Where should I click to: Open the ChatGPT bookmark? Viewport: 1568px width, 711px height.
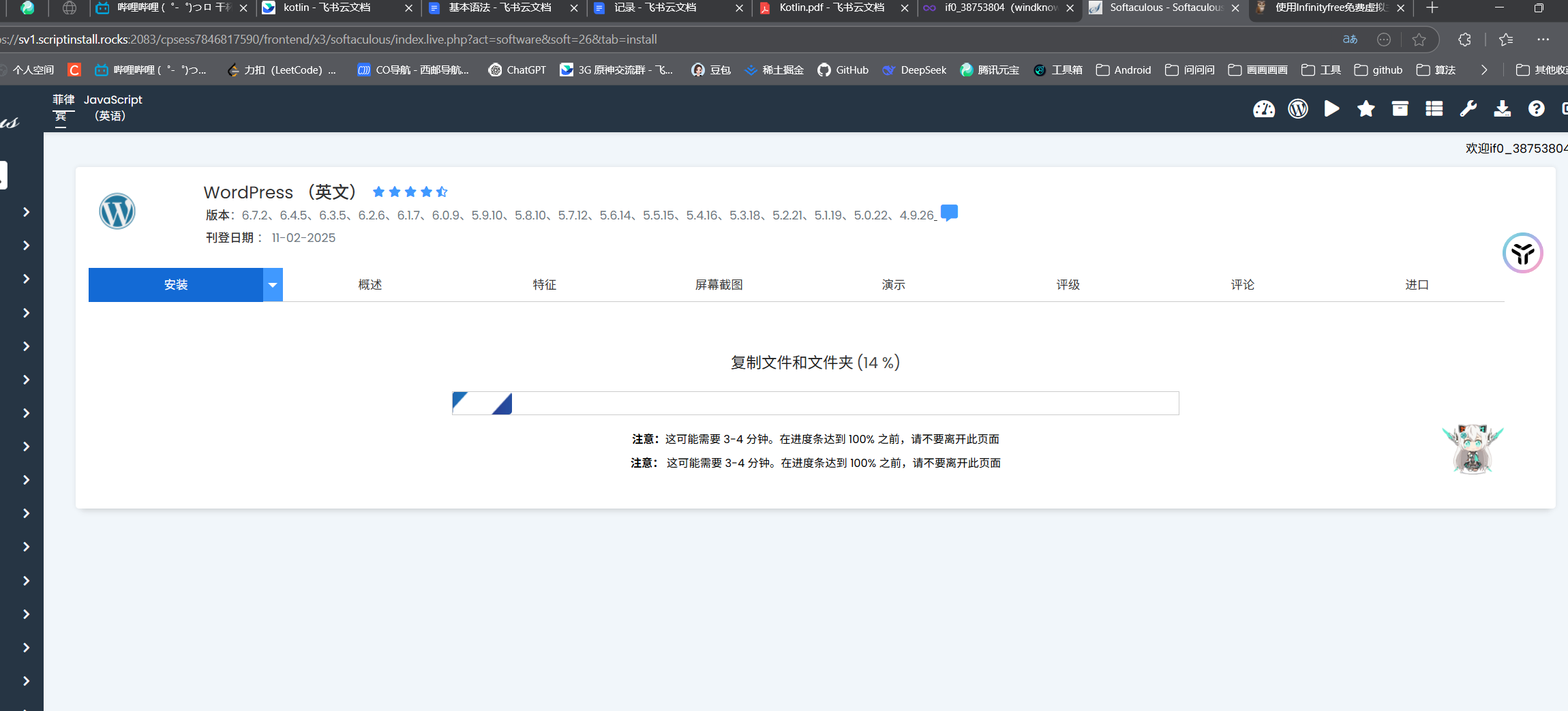click(x=517, y=70)
